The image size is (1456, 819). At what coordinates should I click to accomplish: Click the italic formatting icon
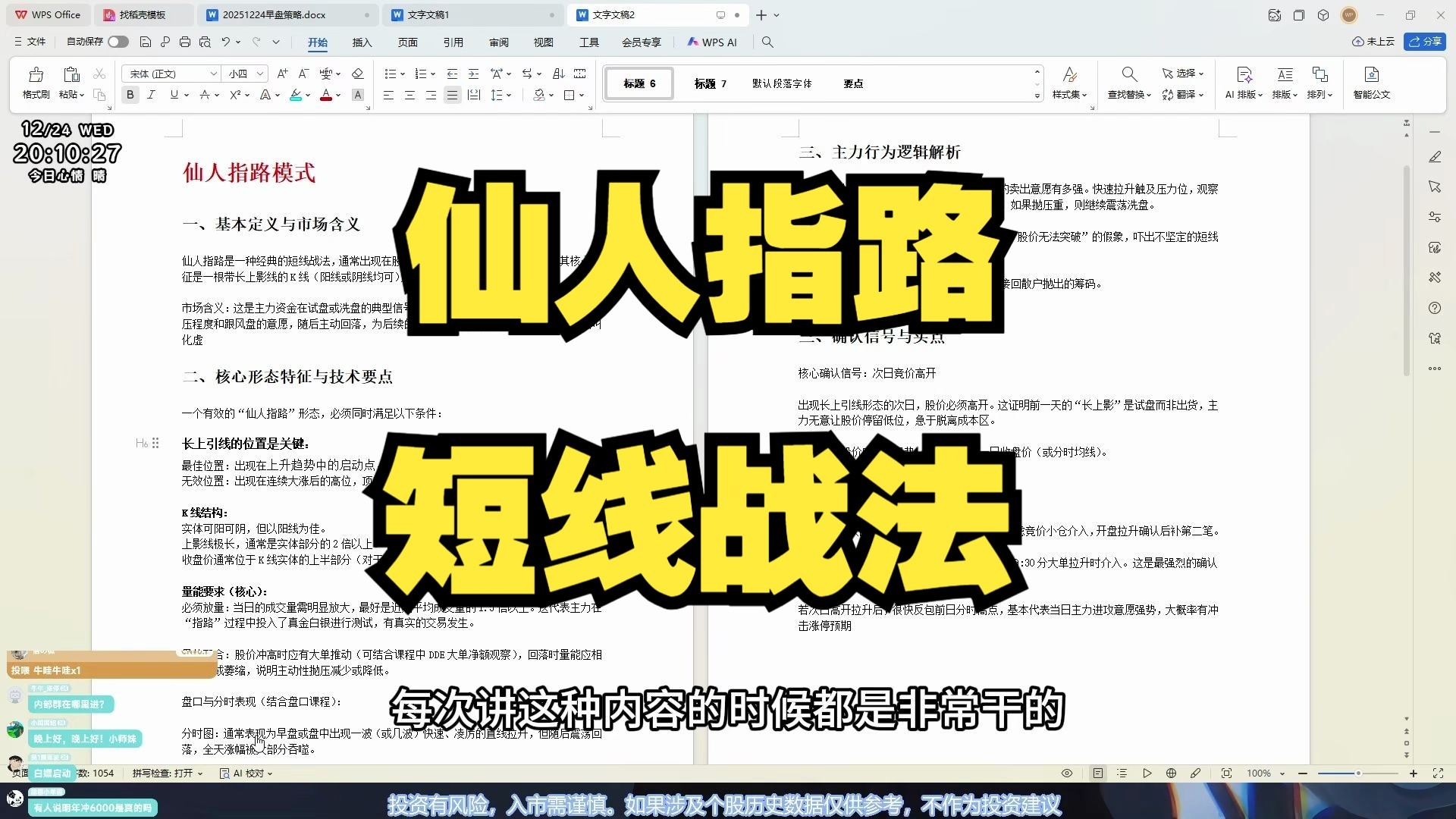point(151,95)
